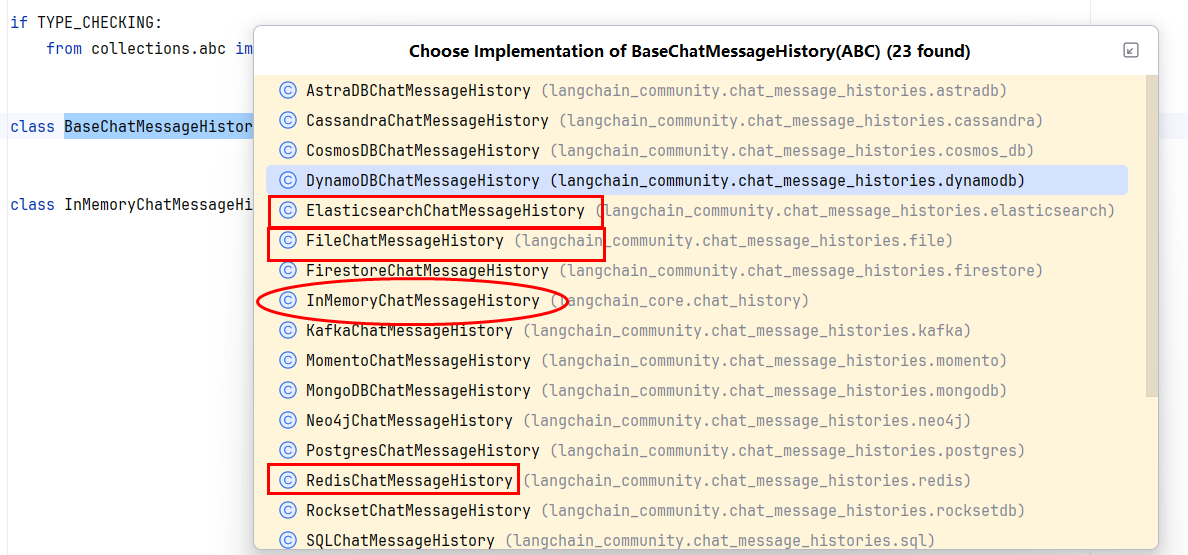Select MomentoChatMessageHistory implementation
1188x555 pixels.
[x=697, y=360]
